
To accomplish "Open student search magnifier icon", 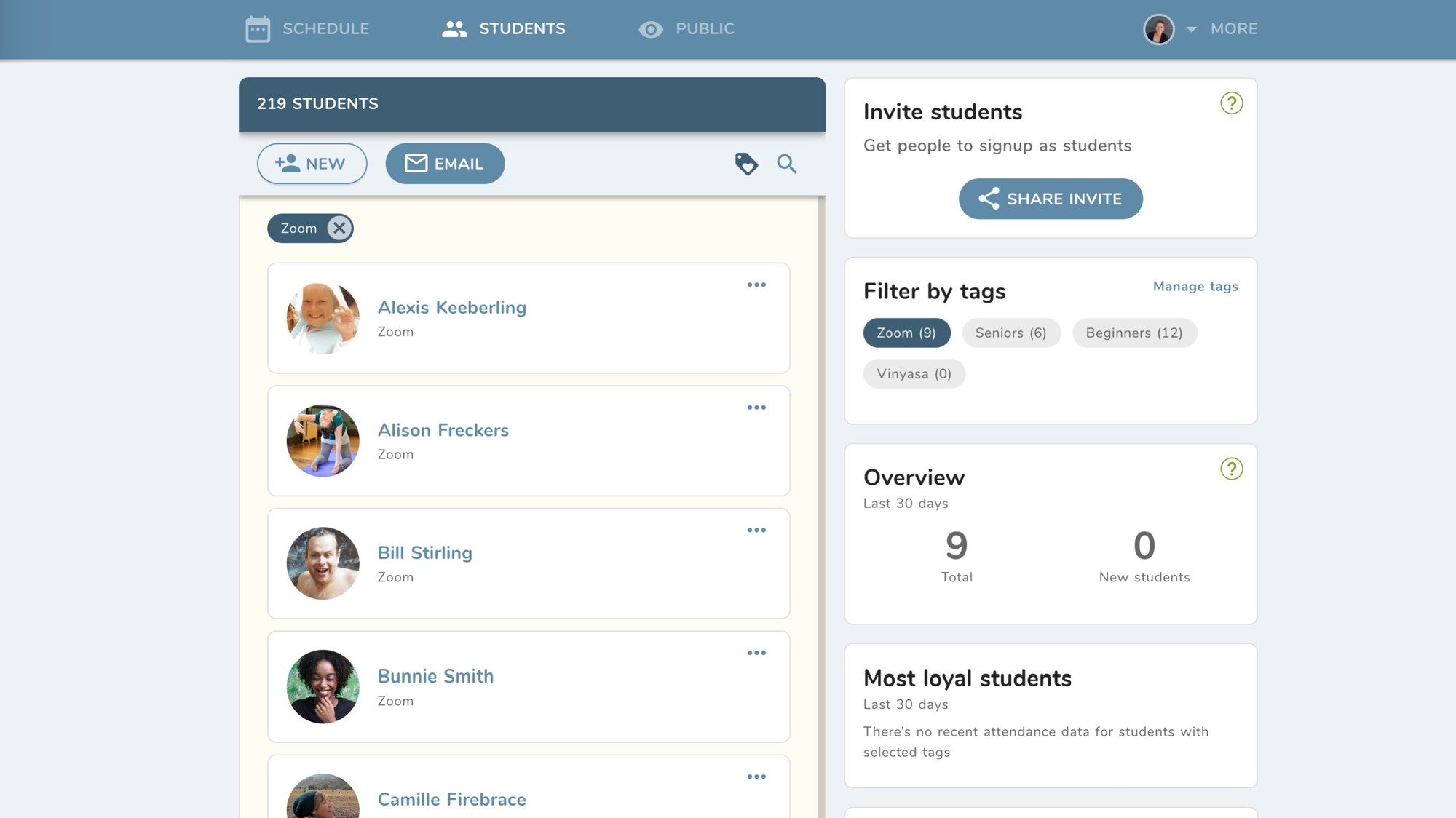I will click(x=787, y=164).
